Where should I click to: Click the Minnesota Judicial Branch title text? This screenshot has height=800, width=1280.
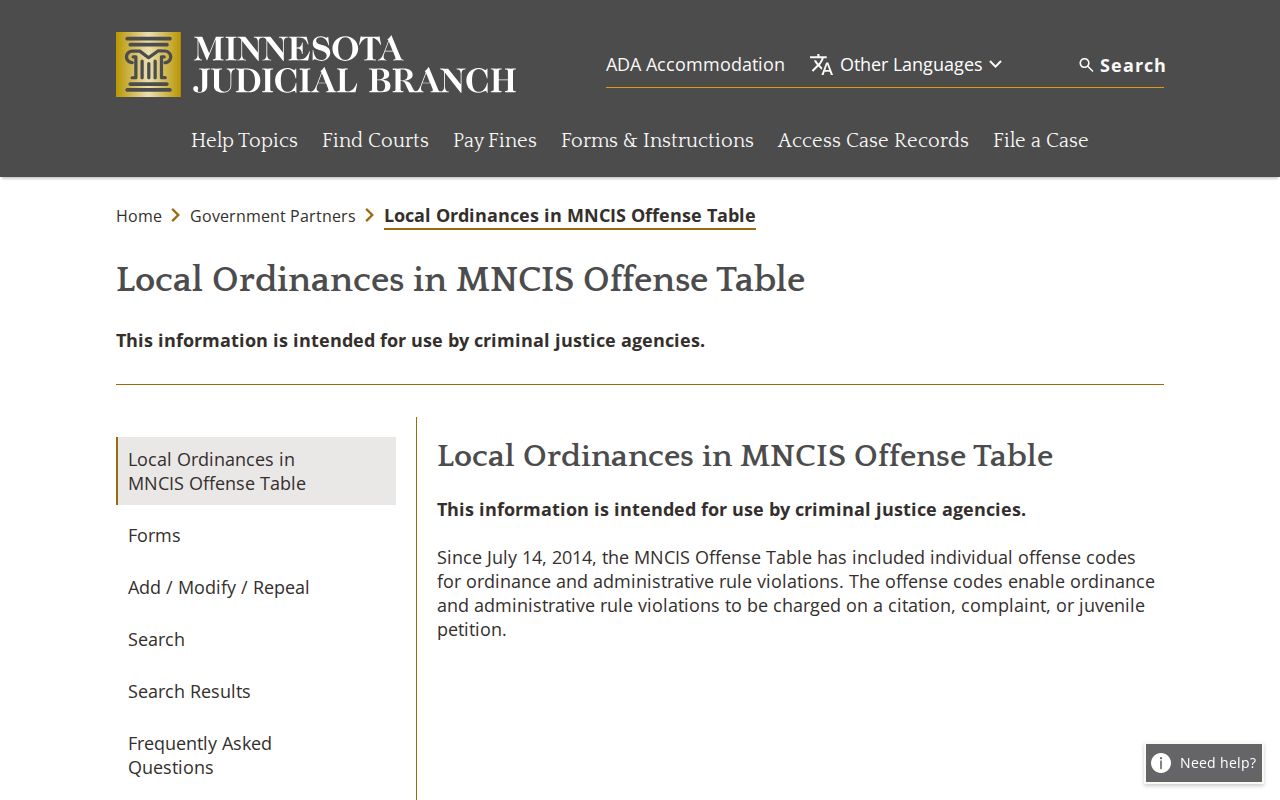(355, 64)
